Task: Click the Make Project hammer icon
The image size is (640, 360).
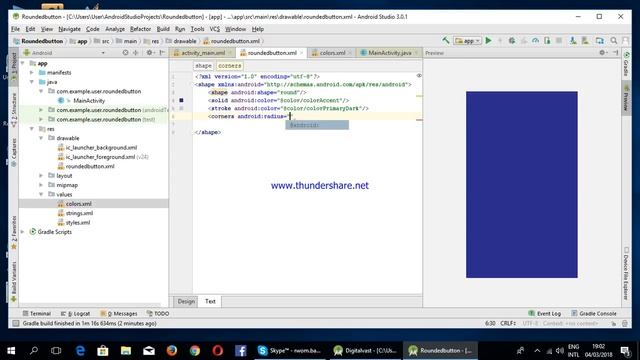Action: 446,40
